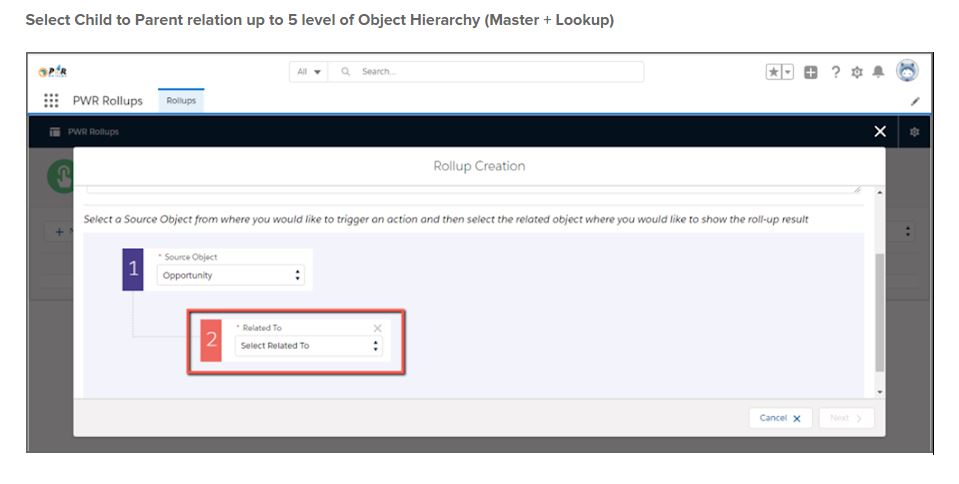Click the pencil edit navigation icon

click(914, 101)
